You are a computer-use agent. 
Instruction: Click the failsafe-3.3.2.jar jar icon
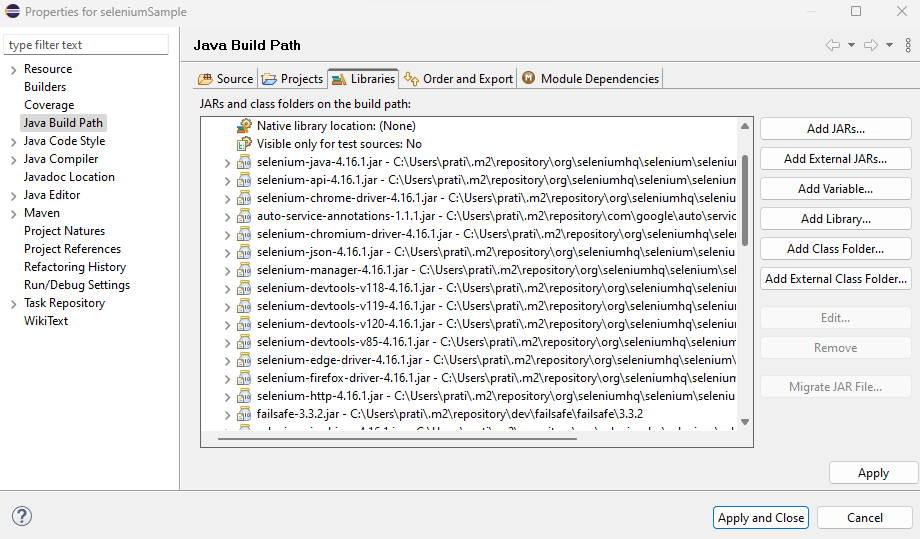pos(244,414)
